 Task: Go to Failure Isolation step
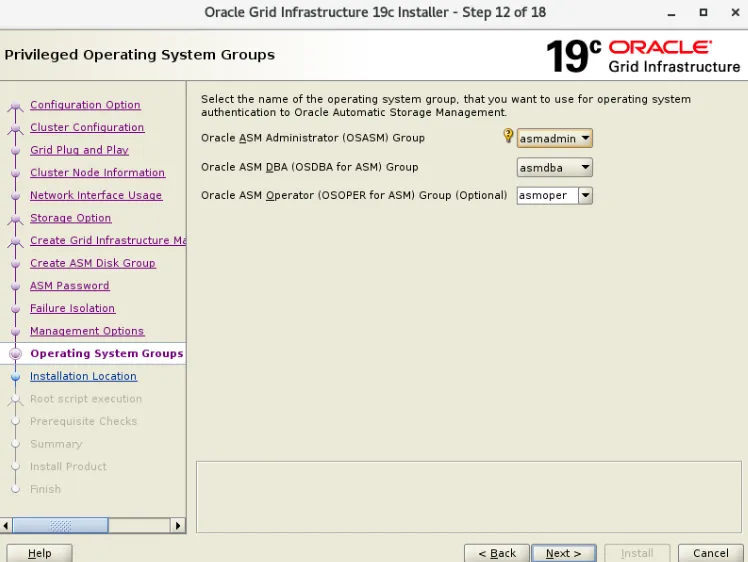tap(72, 308)
